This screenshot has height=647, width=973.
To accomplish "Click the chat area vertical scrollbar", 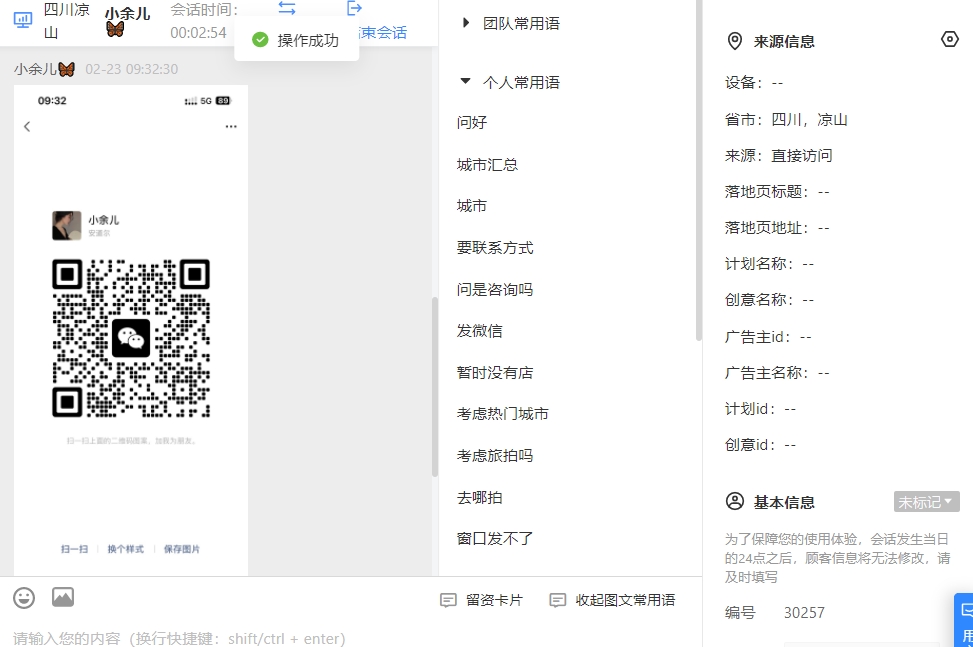I will coord(435,386).
